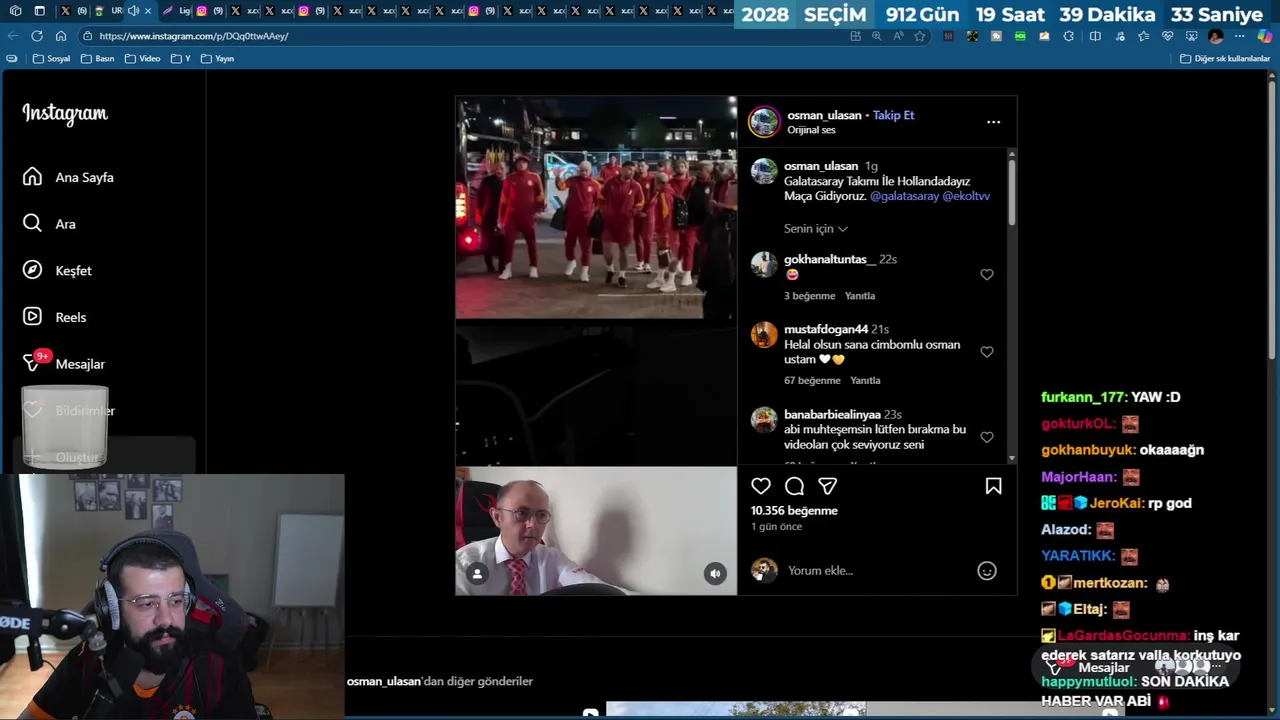This screenshot has width=1280, height=720.
Task: Like mustafdogan44 comment
Action: (987, 352)
